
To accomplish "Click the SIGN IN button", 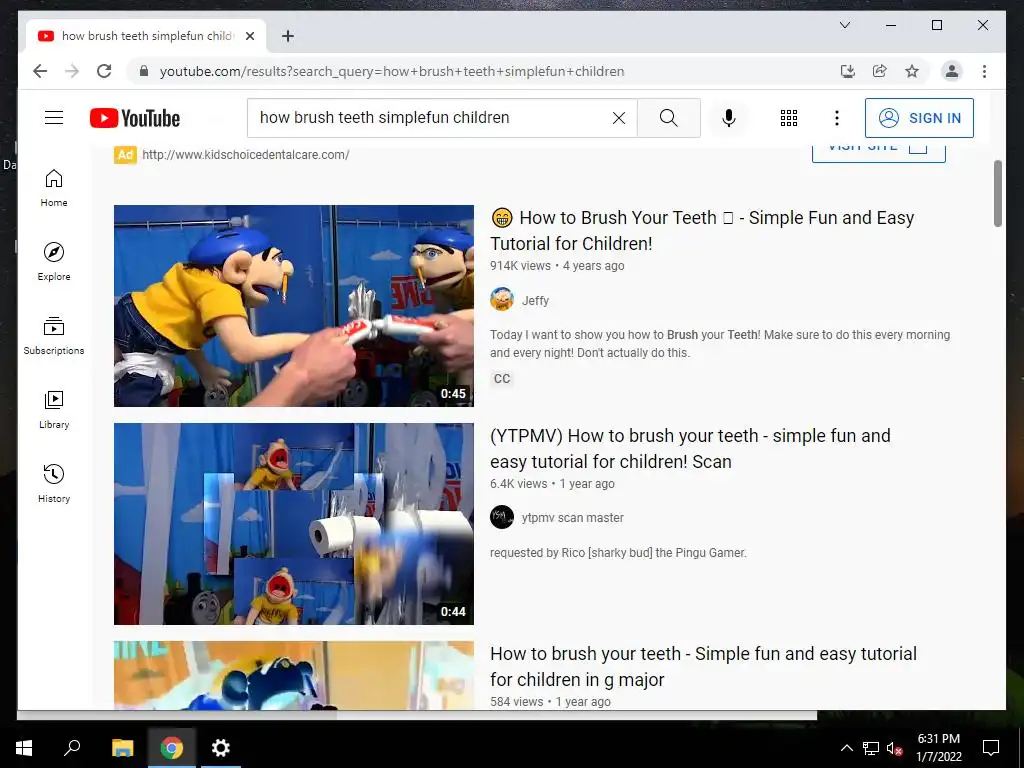I will click(919, 118).
